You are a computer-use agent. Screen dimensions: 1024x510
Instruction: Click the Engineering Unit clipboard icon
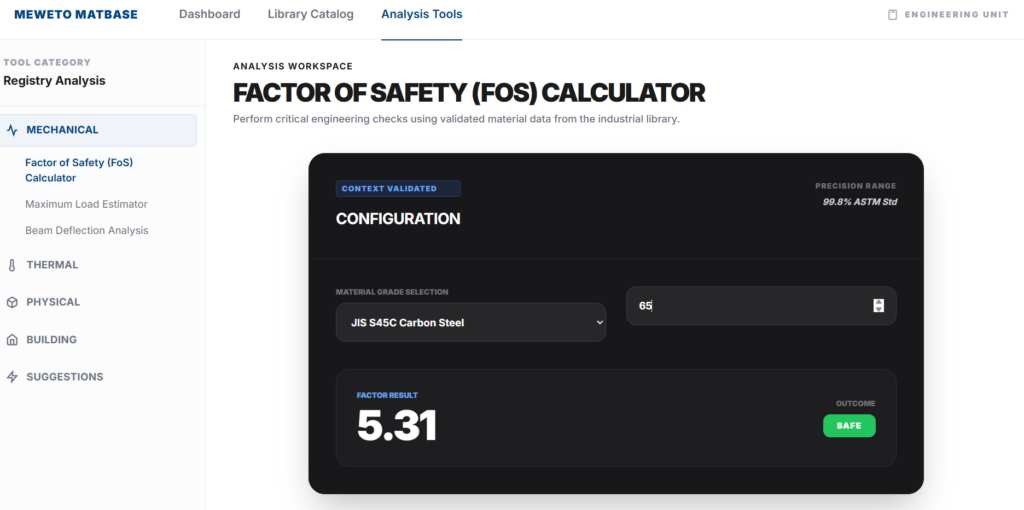[x=893, y=15]
